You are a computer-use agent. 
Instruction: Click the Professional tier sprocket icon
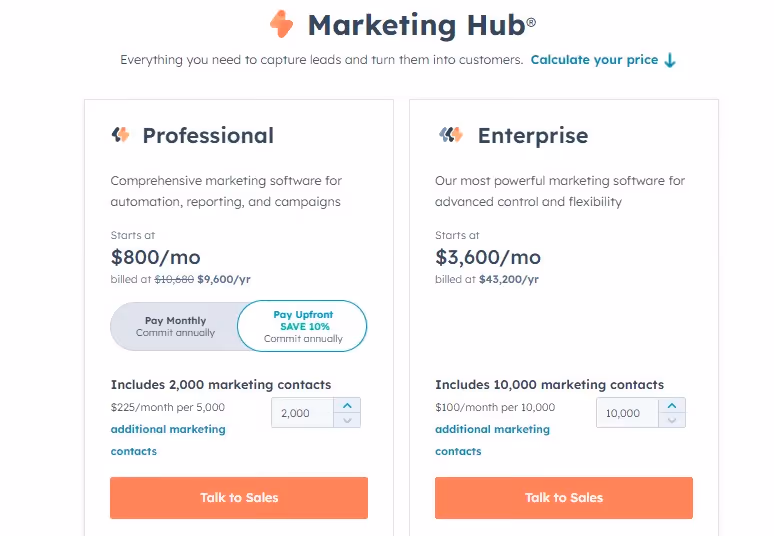[x=120, y=134]
